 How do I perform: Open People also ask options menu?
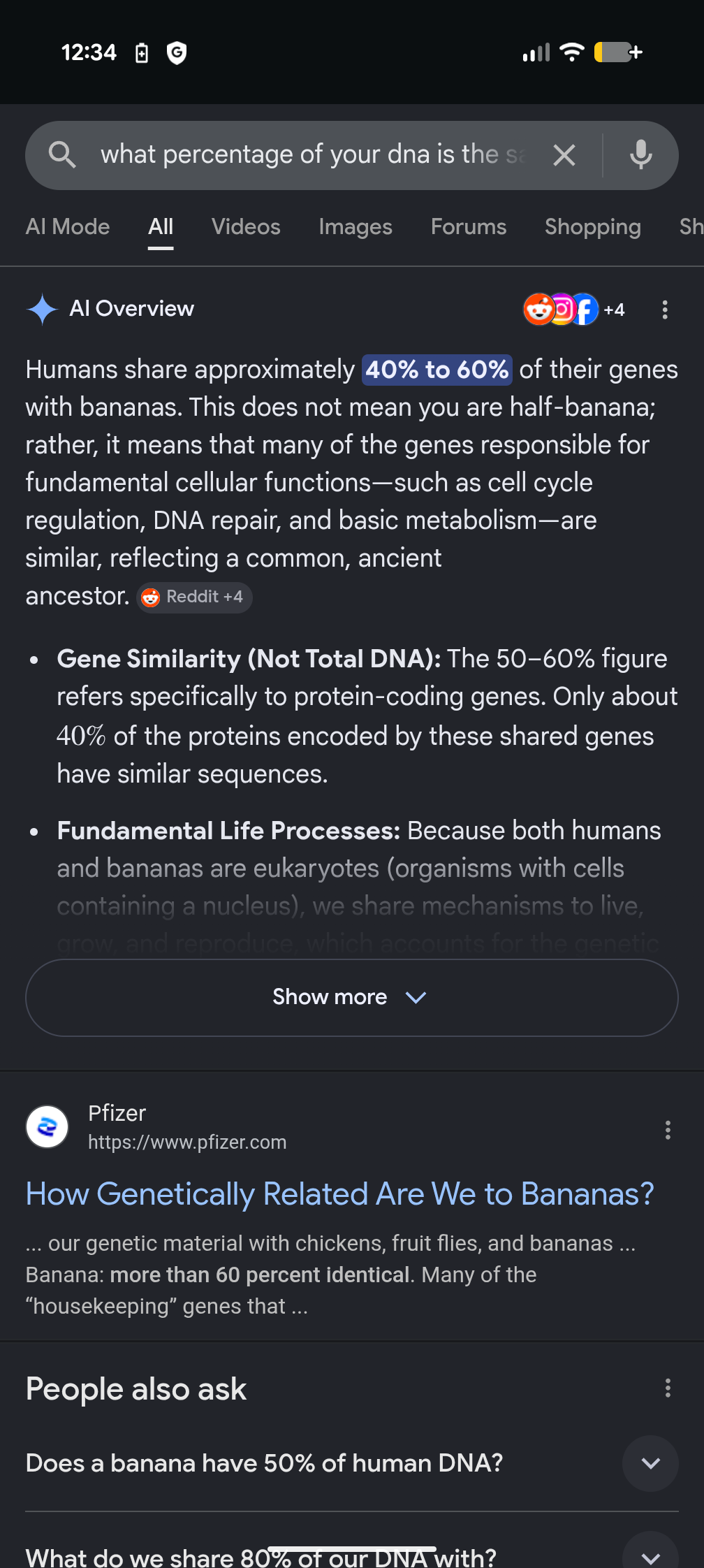coord(668,1388)
